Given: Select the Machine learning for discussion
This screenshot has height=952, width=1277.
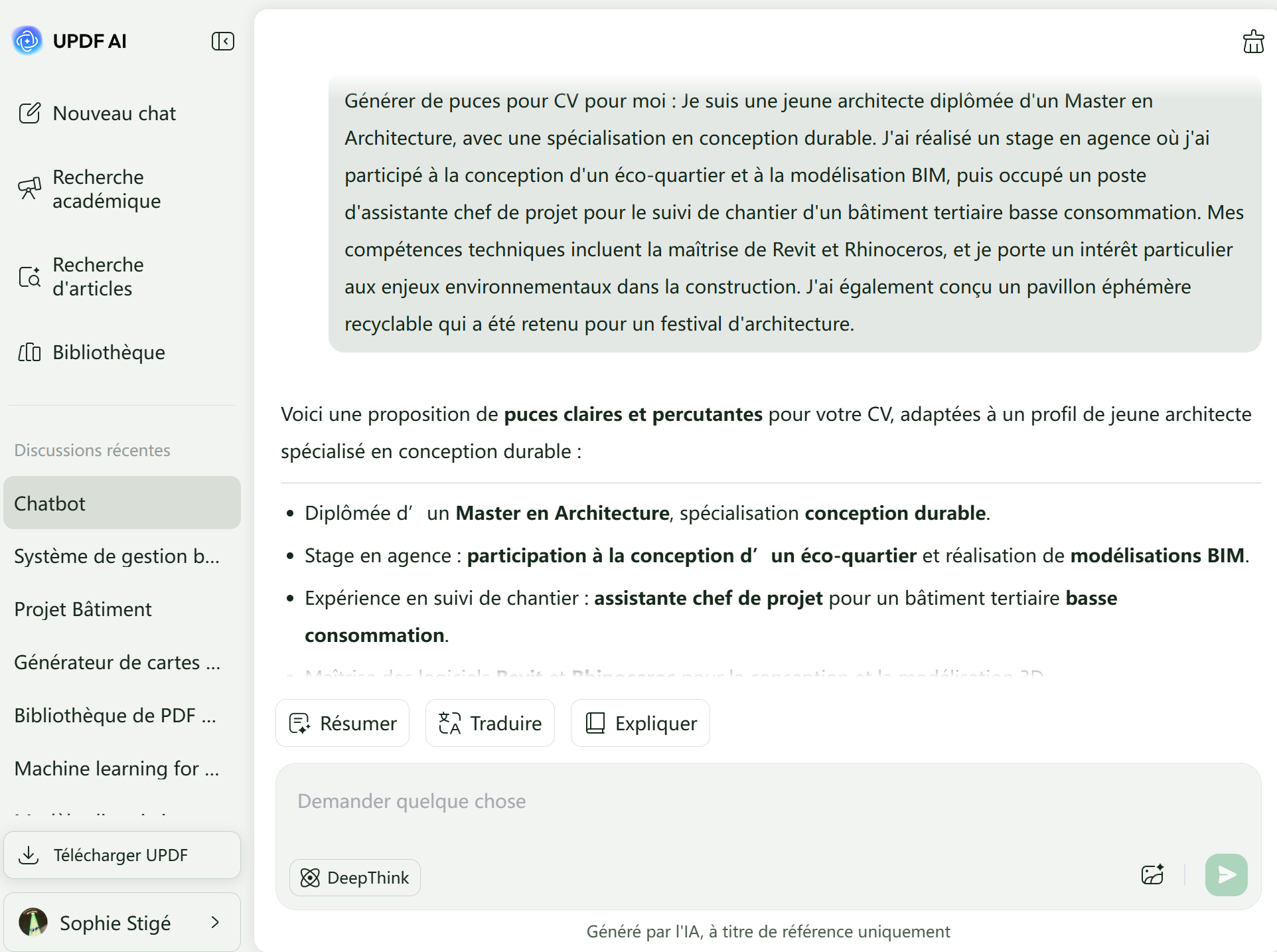Looking at the screenshot, I should pos(117,769).
